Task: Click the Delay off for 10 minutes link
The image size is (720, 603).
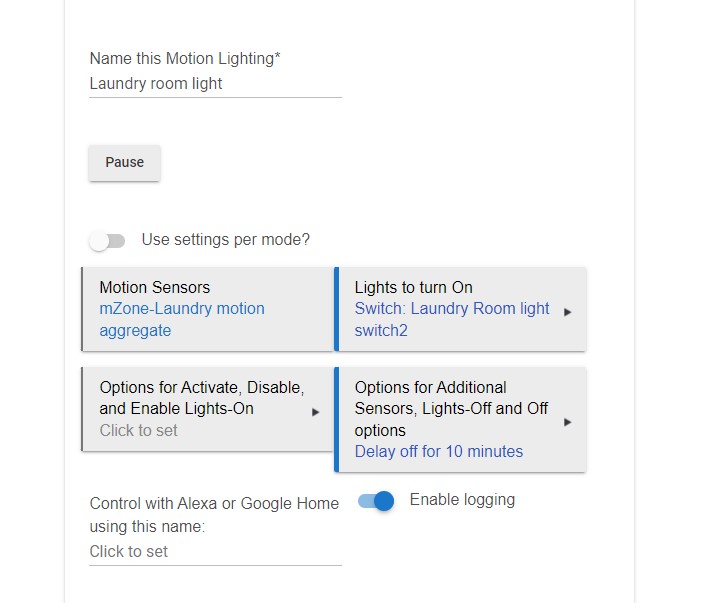Action: (x=439, y=451)
